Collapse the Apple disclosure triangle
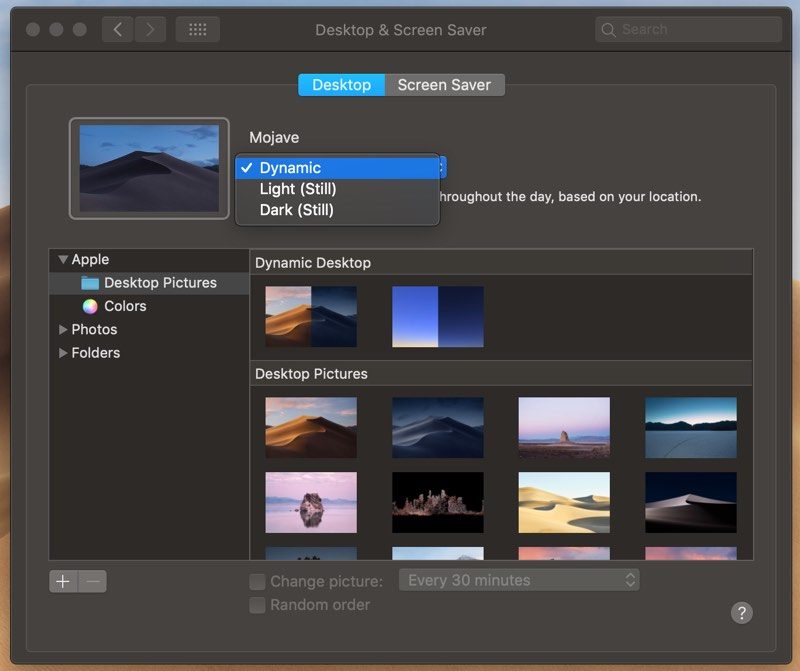The width and height of the screenshot is (800, 671). pyautogui.click(x=63, y=259)
